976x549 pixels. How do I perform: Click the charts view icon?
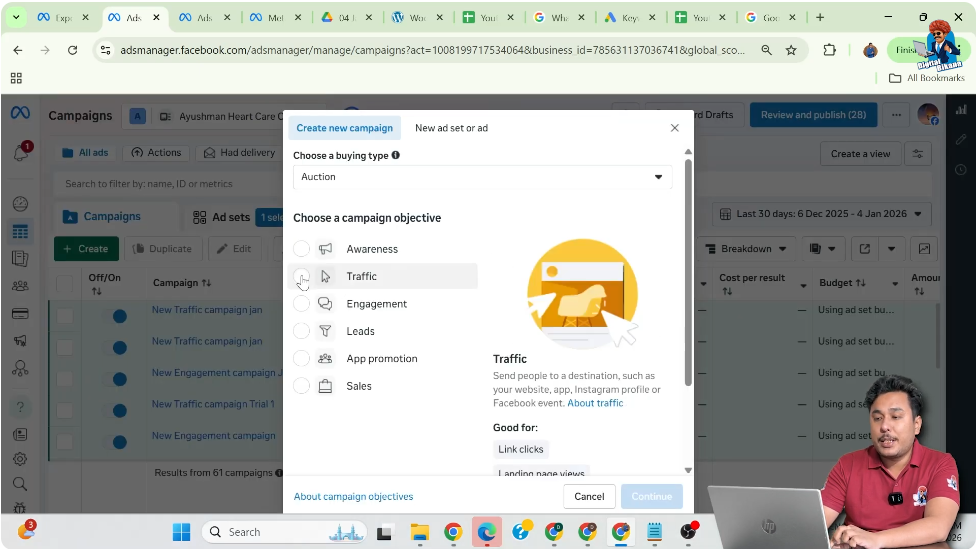coord(924,248)
